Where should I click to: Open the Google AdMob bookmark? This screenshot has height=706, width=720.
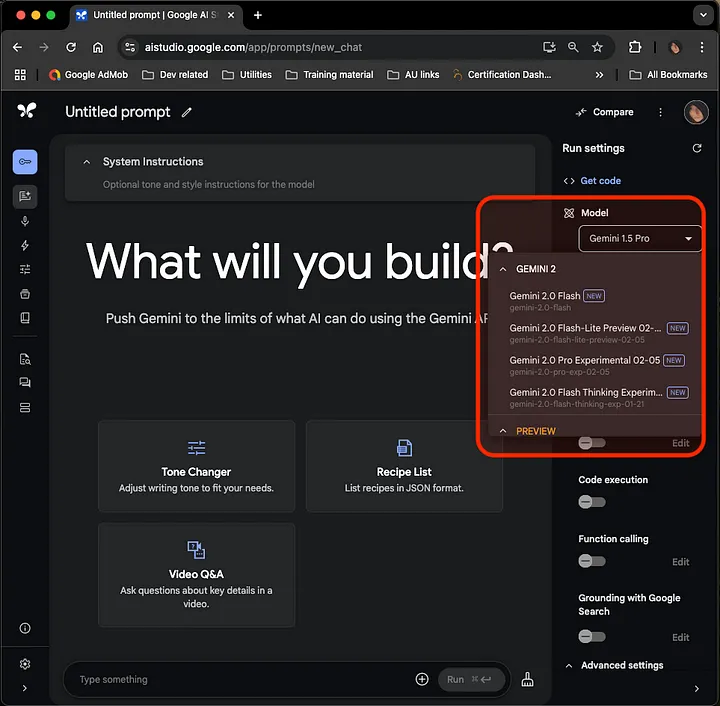(88, 75)
